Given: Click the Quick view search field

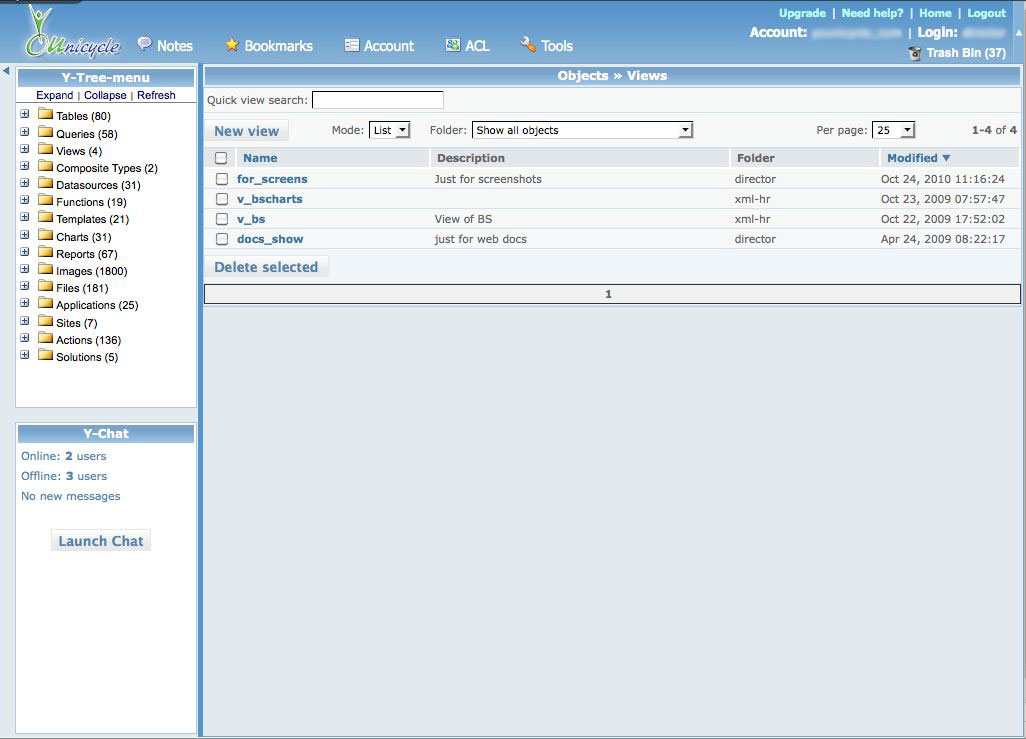Looking at the screenshot, I should 378,100.
